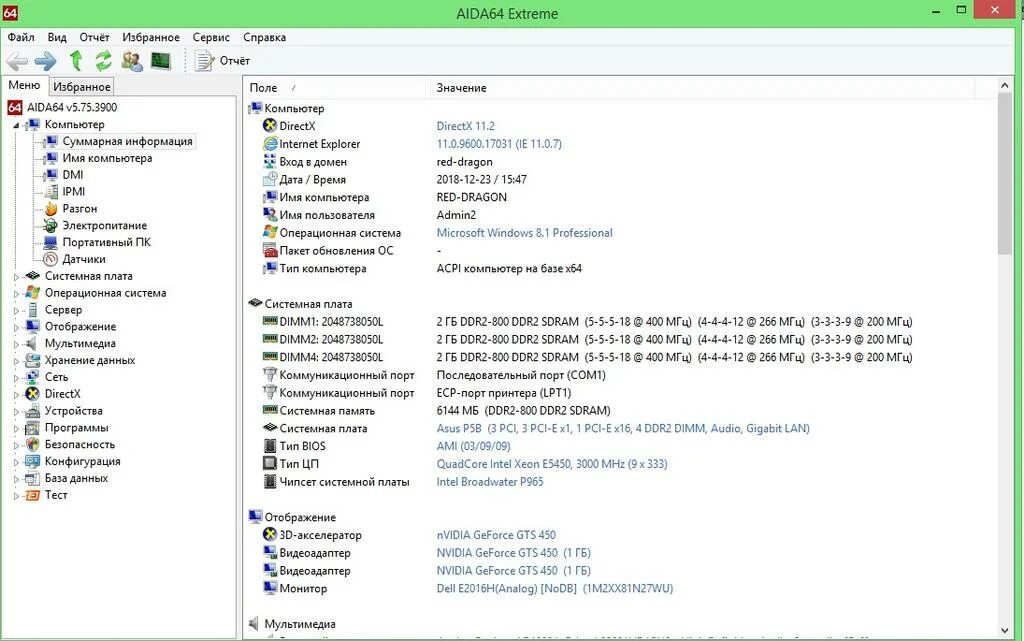
Task: Expand the Операционная система tree node
Action: point(16,294)
